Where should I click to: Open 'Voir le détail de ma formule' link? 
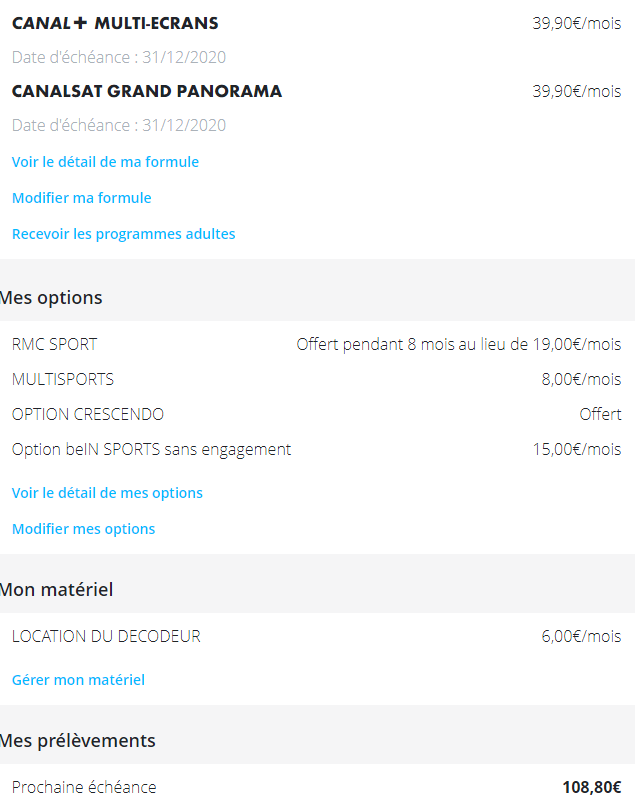pyautogui.click(x=105, y=162)
